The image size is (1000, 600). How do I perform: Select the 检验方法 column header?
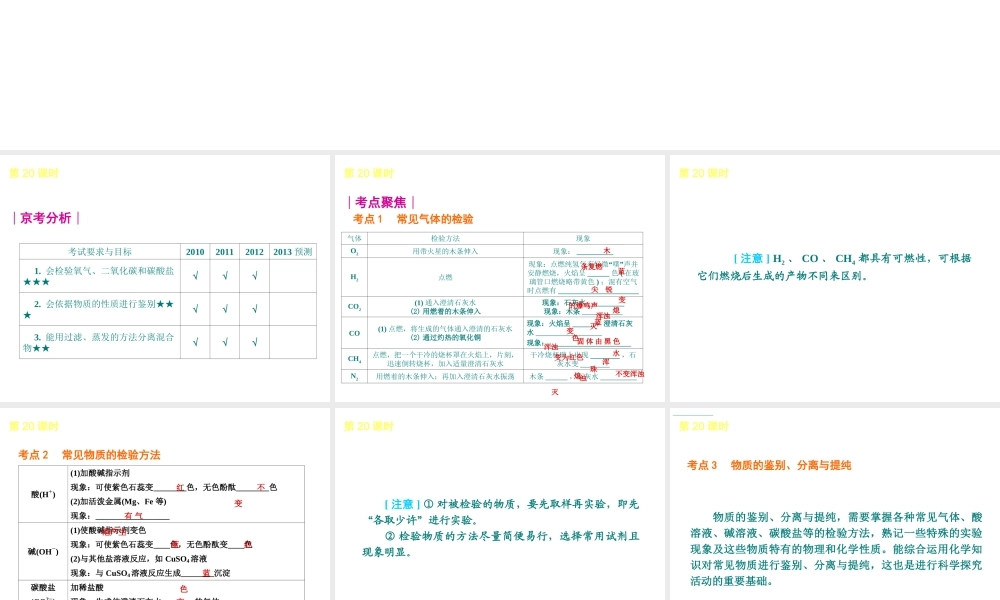click(x=445, y=238)
